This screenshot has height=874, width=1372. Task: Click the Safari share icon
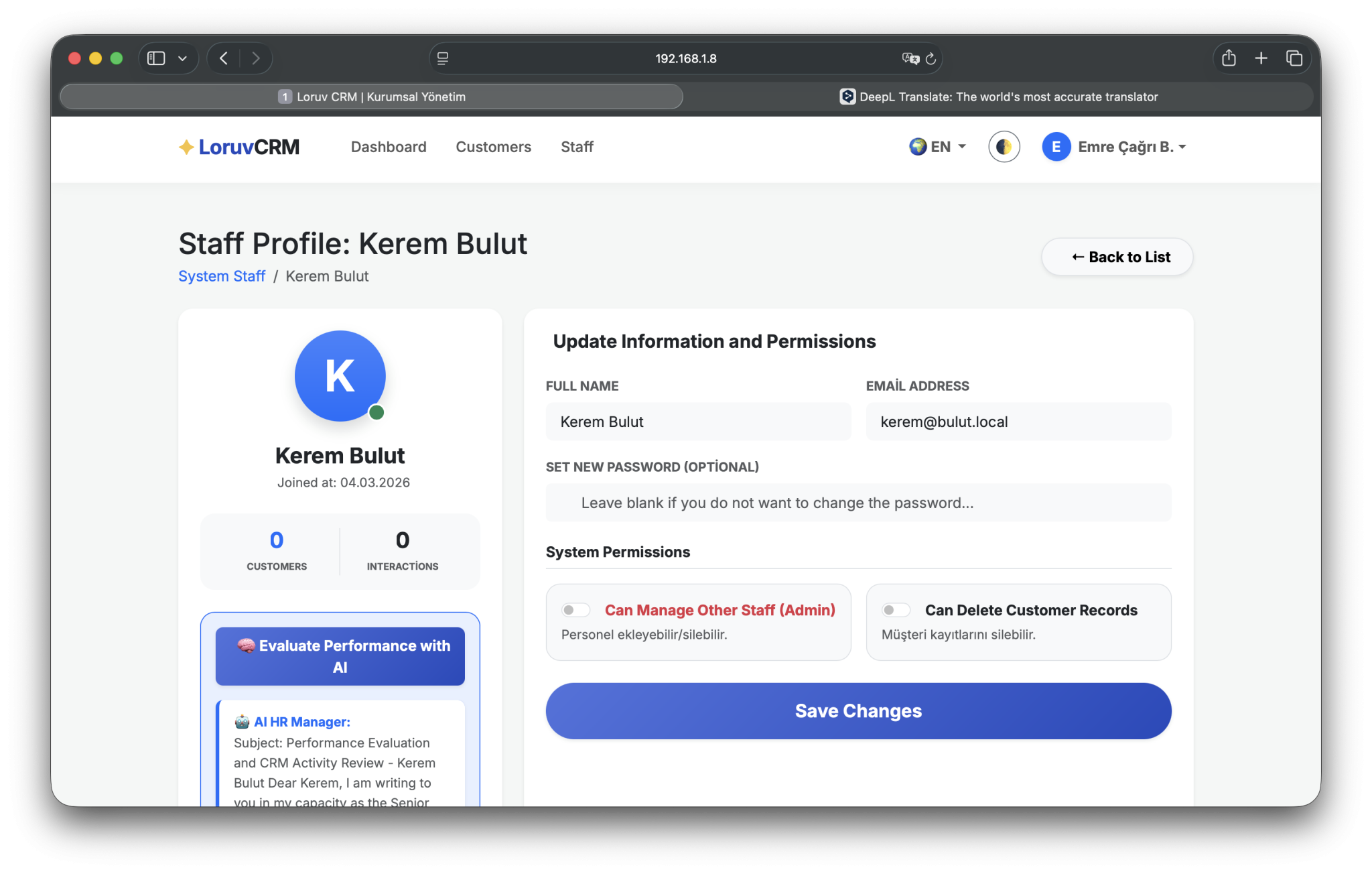pyautogui.click(x=1229, y=58)
